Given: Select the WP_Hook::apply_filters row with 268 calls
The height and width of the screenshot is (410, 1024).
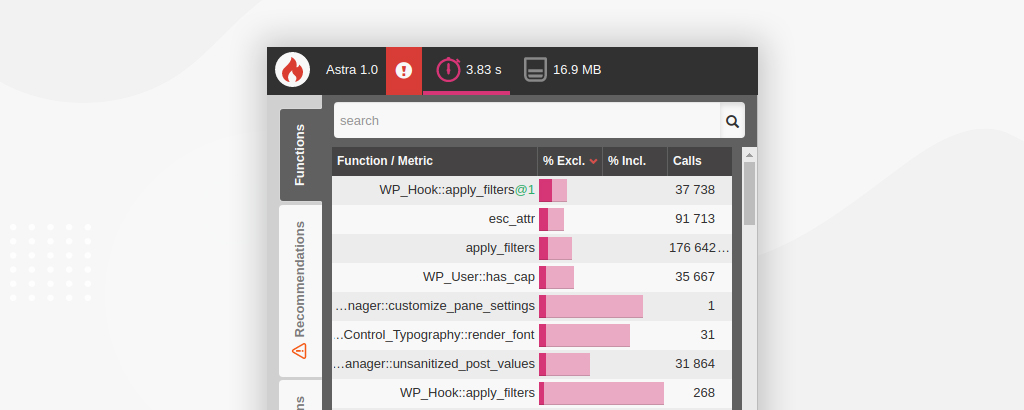Looking at the screenshot, I should 532,393.
